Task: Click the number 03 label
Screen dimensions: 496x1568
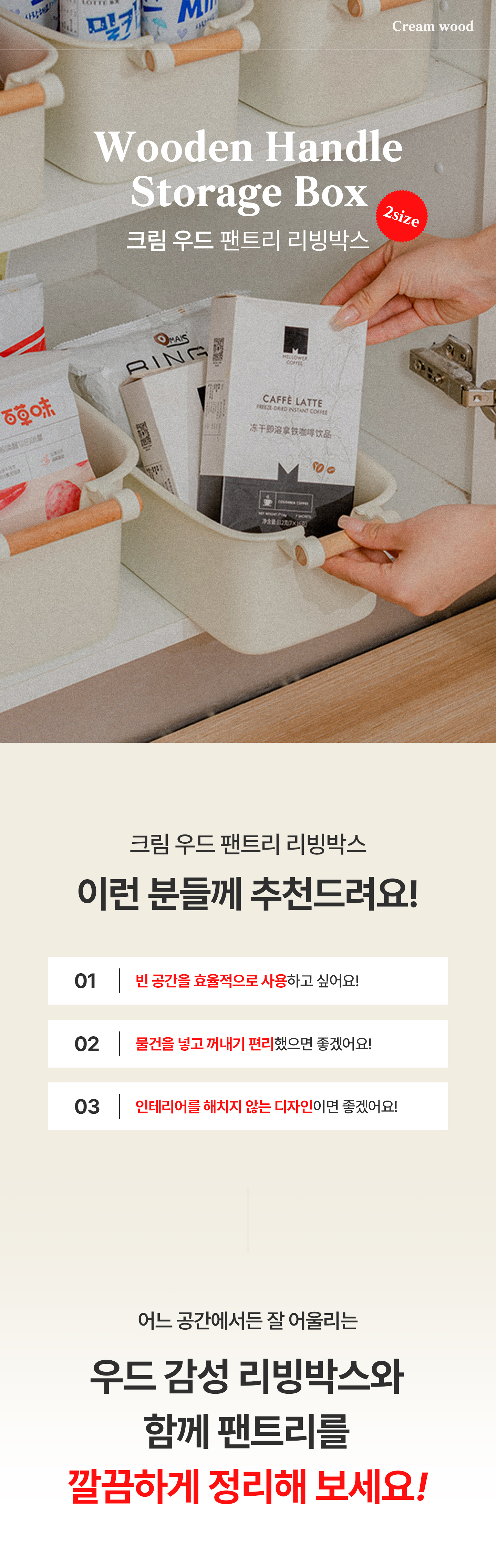Action: click(x=86, y=1106)
